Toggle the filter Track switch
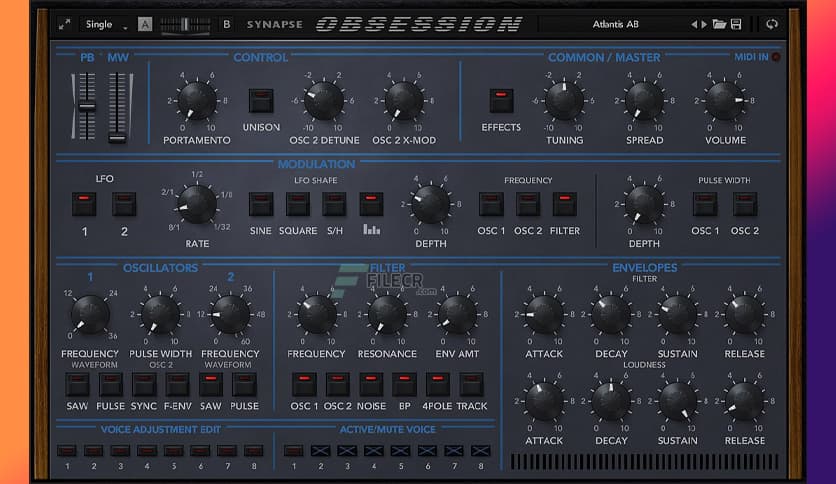Image resolution: width=836 pixels, height=484 pixels. pyautogui.click(x=471, y=384)
